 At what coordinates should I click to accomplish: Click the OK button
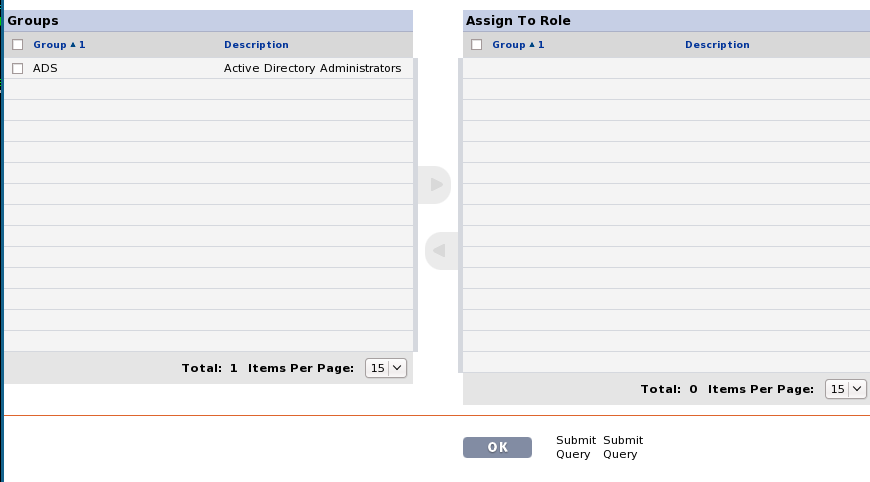click(497, 447)
